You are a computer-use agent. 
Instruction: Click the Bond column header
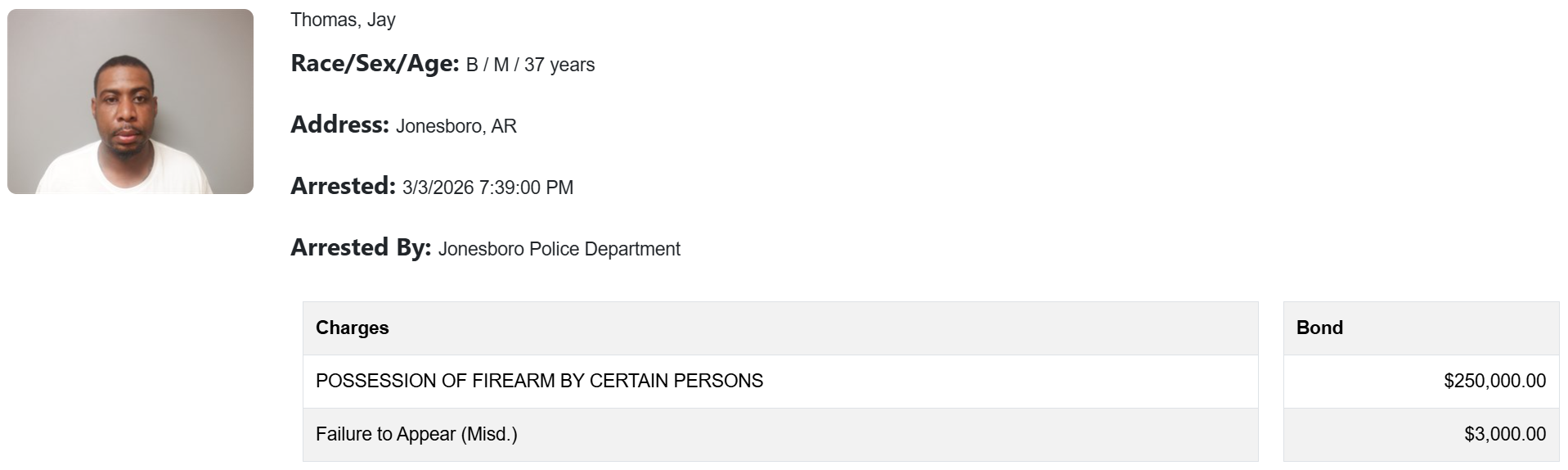point(1319,328)
